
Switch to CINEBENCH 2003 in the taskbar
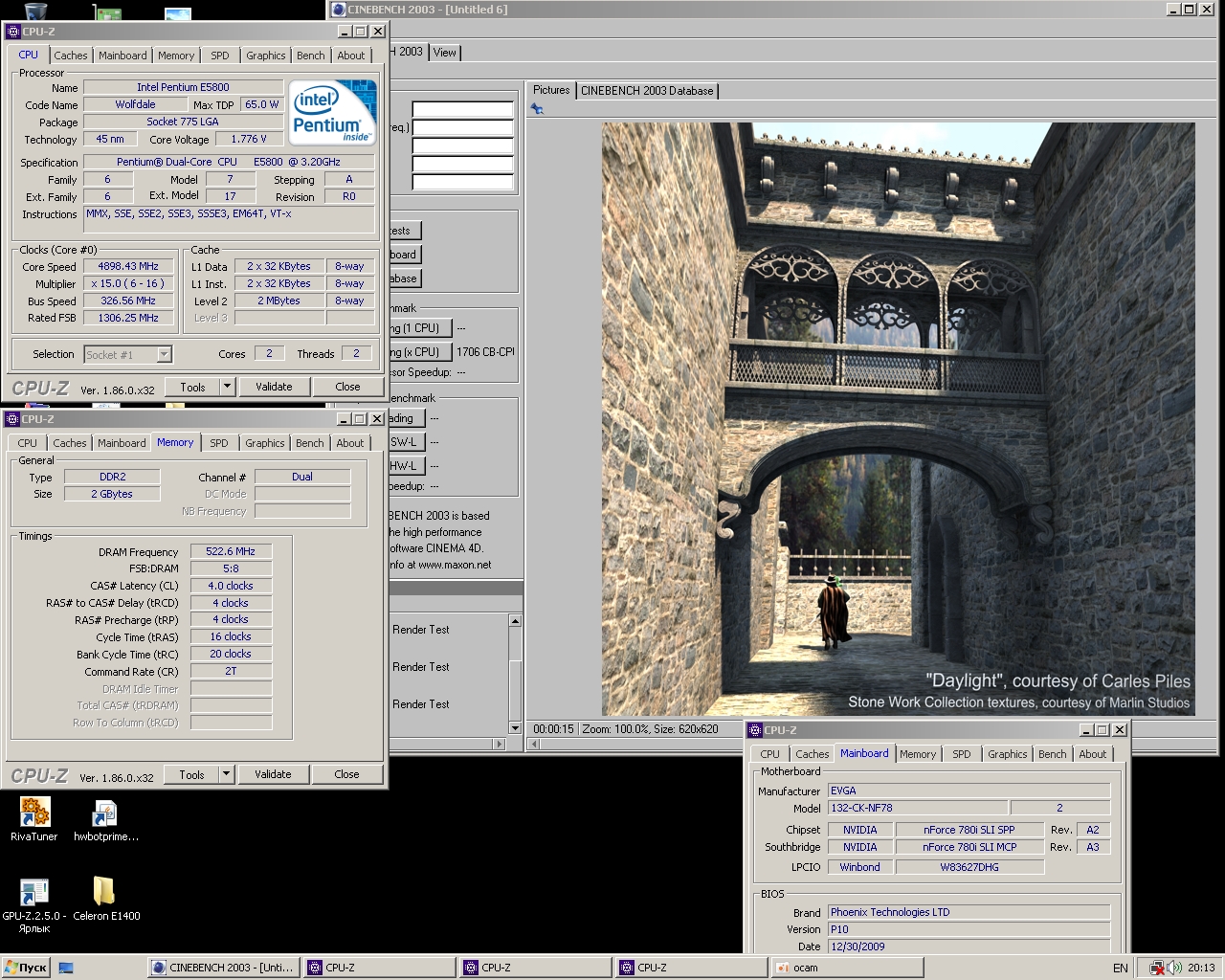[x=224, y=968]
